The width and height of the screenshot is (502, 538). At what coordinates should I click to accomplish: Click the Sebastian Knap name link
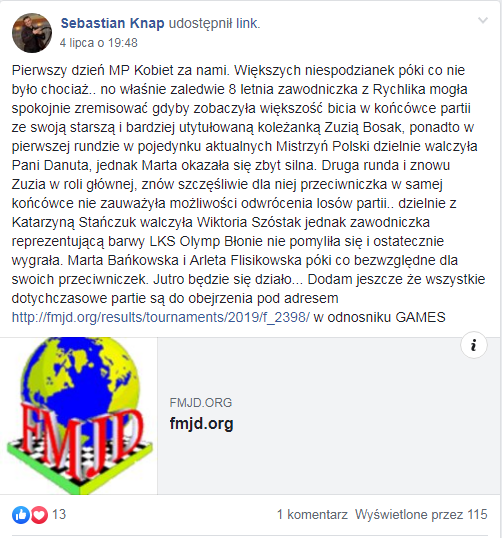click(113, 23)
